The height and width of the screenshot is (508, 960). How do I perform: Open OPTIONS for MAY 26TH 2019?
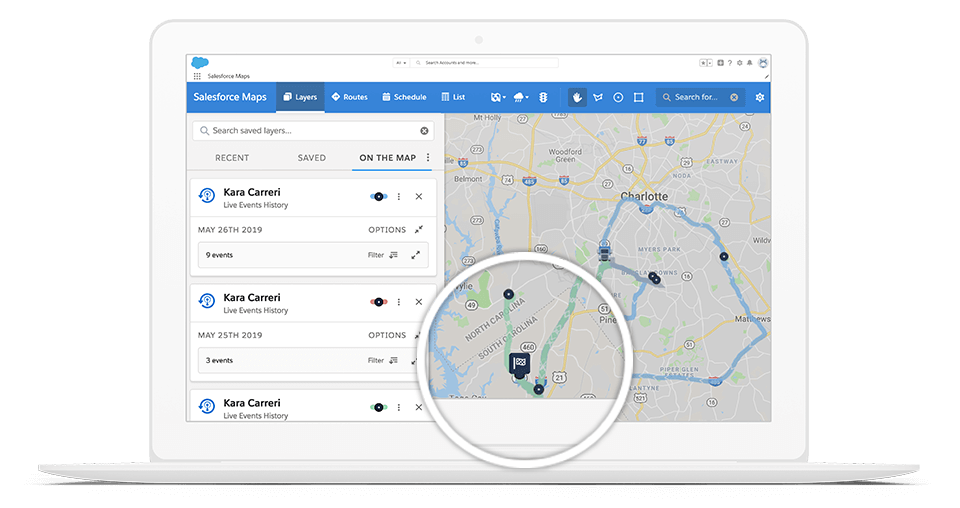387,230
